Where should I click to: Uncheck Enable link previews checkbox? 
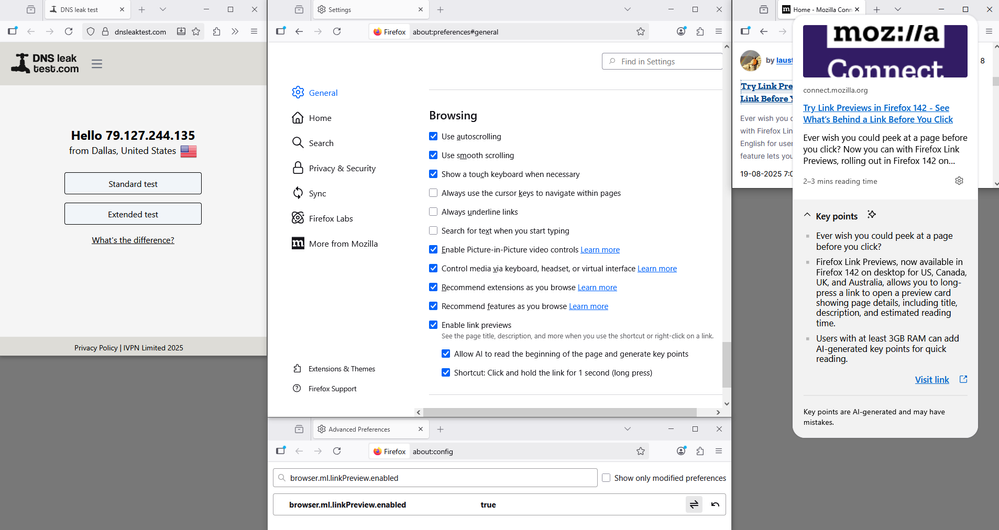click(x=433, y=325)
